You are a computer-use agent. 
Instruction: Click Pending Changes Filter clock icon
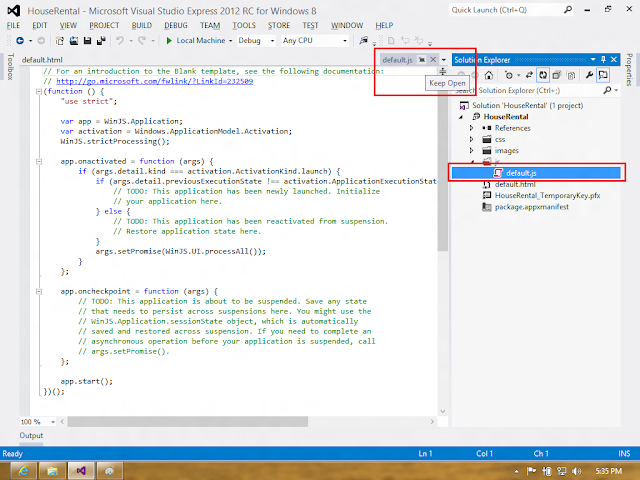pos(509,75)
